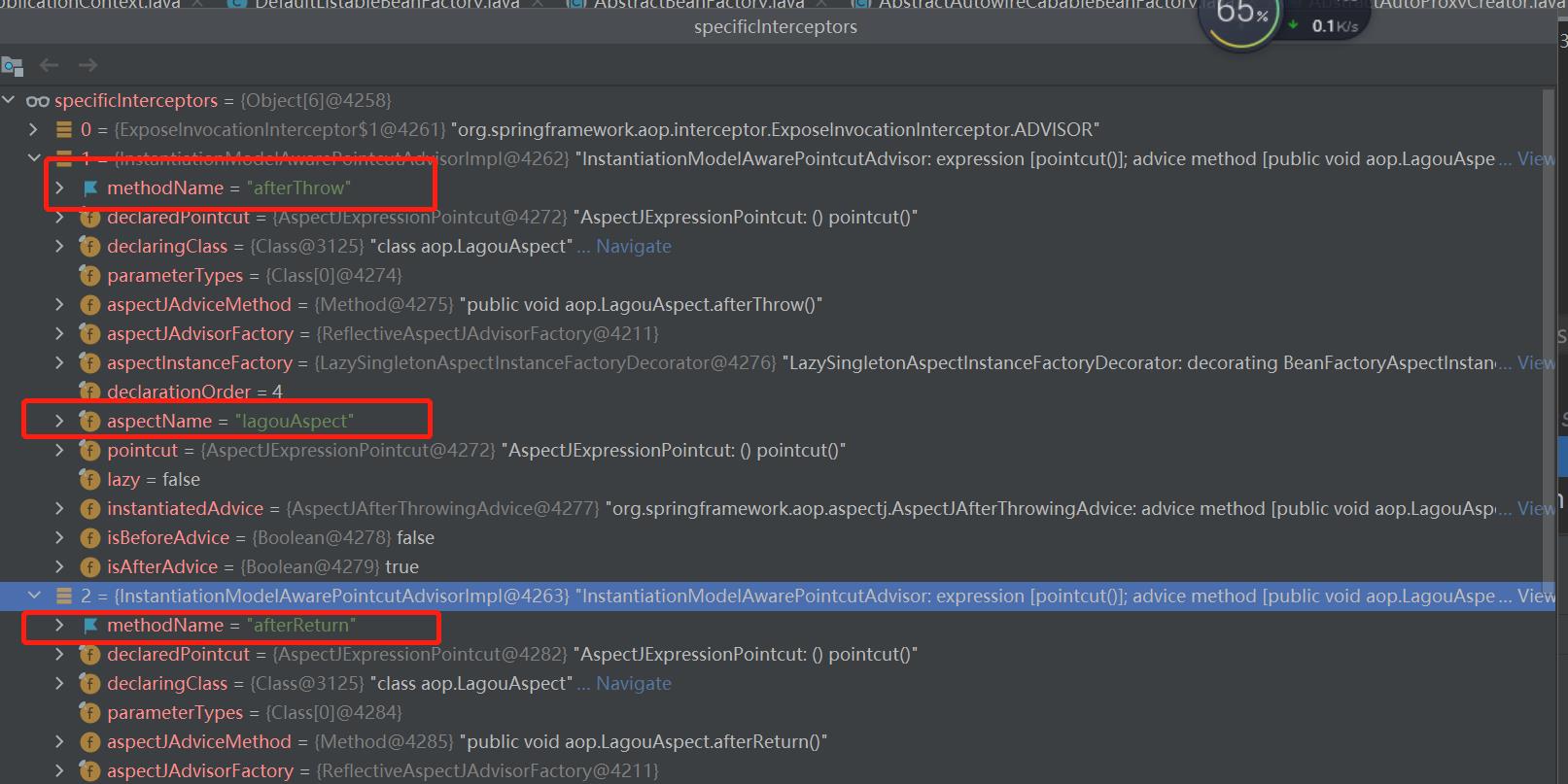Collapse the specificInterceptors root node
Image resolution: width=1568 pixels, height=784 pixels.
point(10,100)
